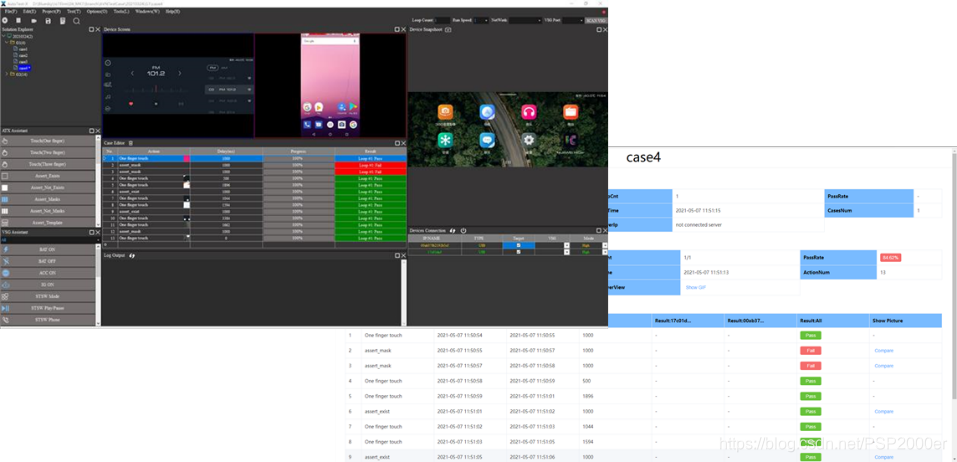Click ACC ON in VSG Assistant
Viewport: 957px width, 462px height.
coord(50,273)
